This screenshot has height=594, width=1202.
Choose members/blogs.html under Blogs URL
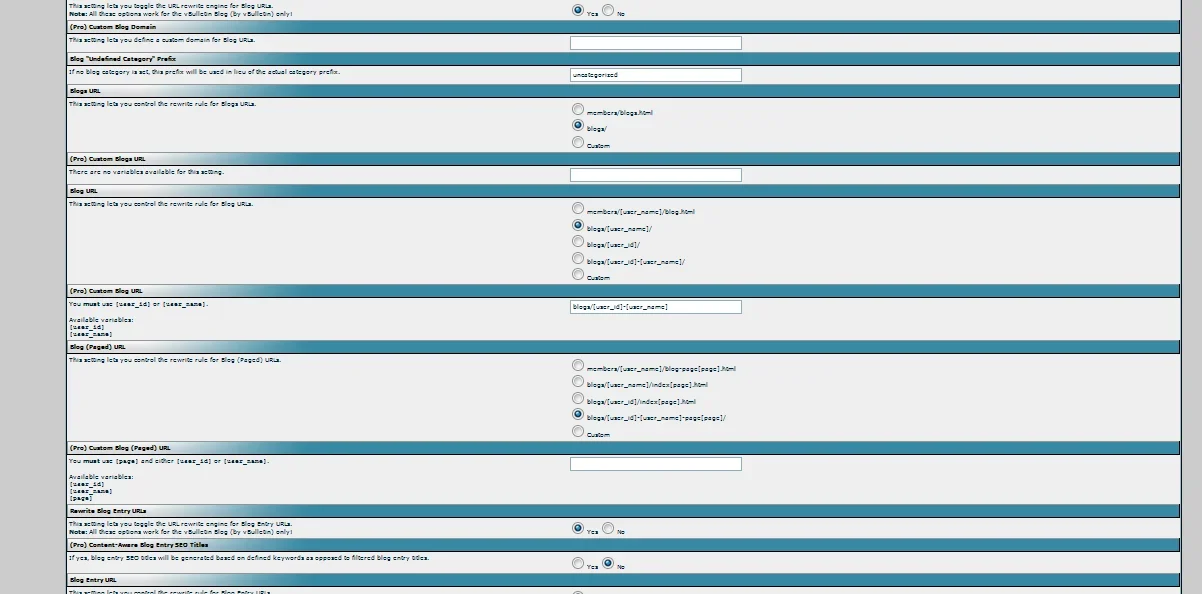tap(577, 109)
